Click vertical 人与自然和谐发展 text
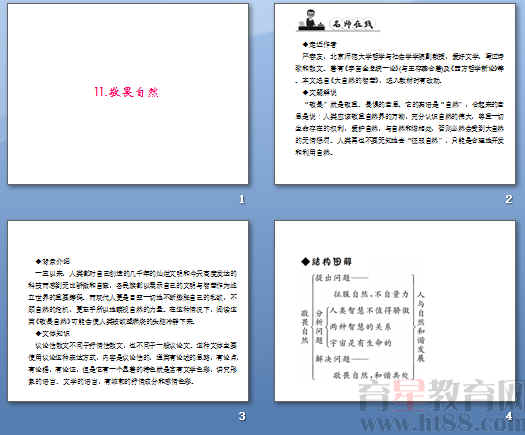Image resolution: width=525 pixels, height=435 pixels. [x=421, y=327]
